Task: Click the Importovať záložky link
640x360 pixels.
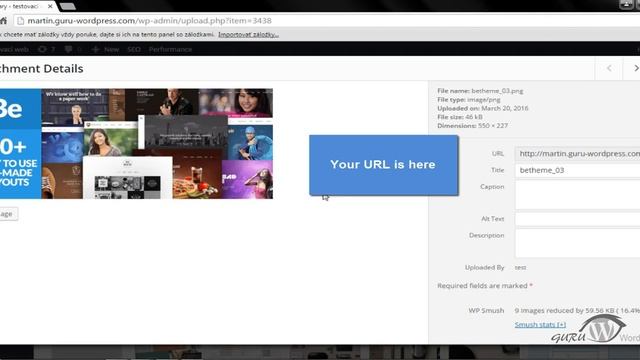Action: click(248, 35)
